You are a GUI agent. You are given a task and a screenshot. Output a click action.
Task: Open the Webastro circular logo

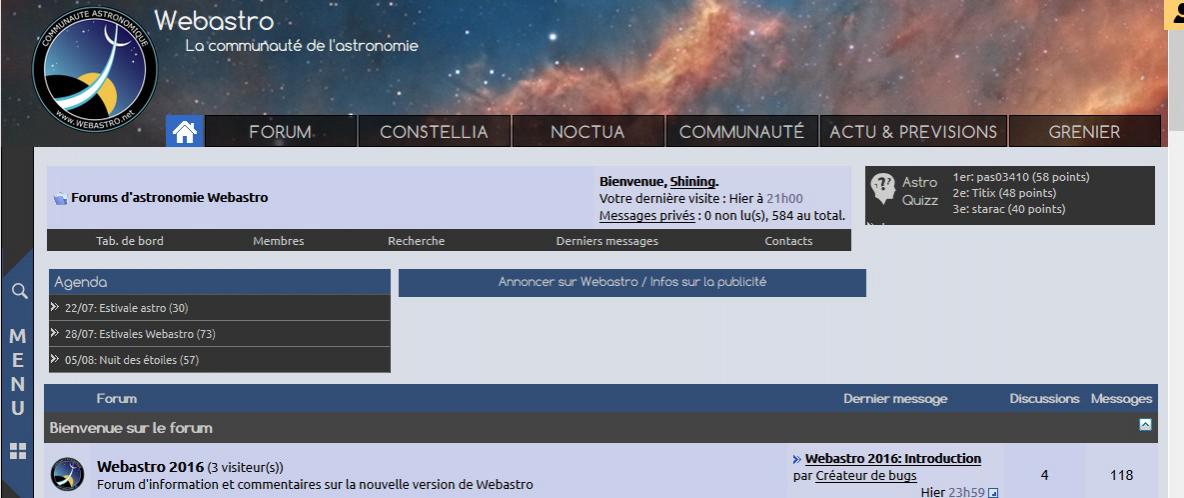pos(94,69)
